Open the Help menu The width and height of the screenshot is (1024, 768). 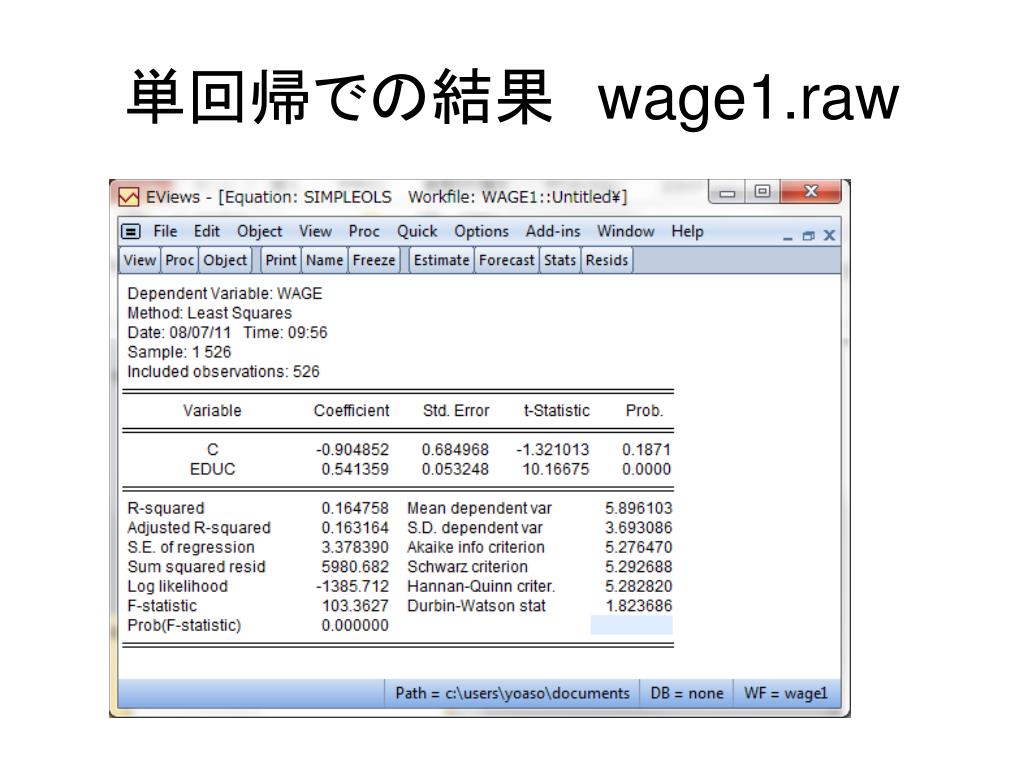click(687, 231)
